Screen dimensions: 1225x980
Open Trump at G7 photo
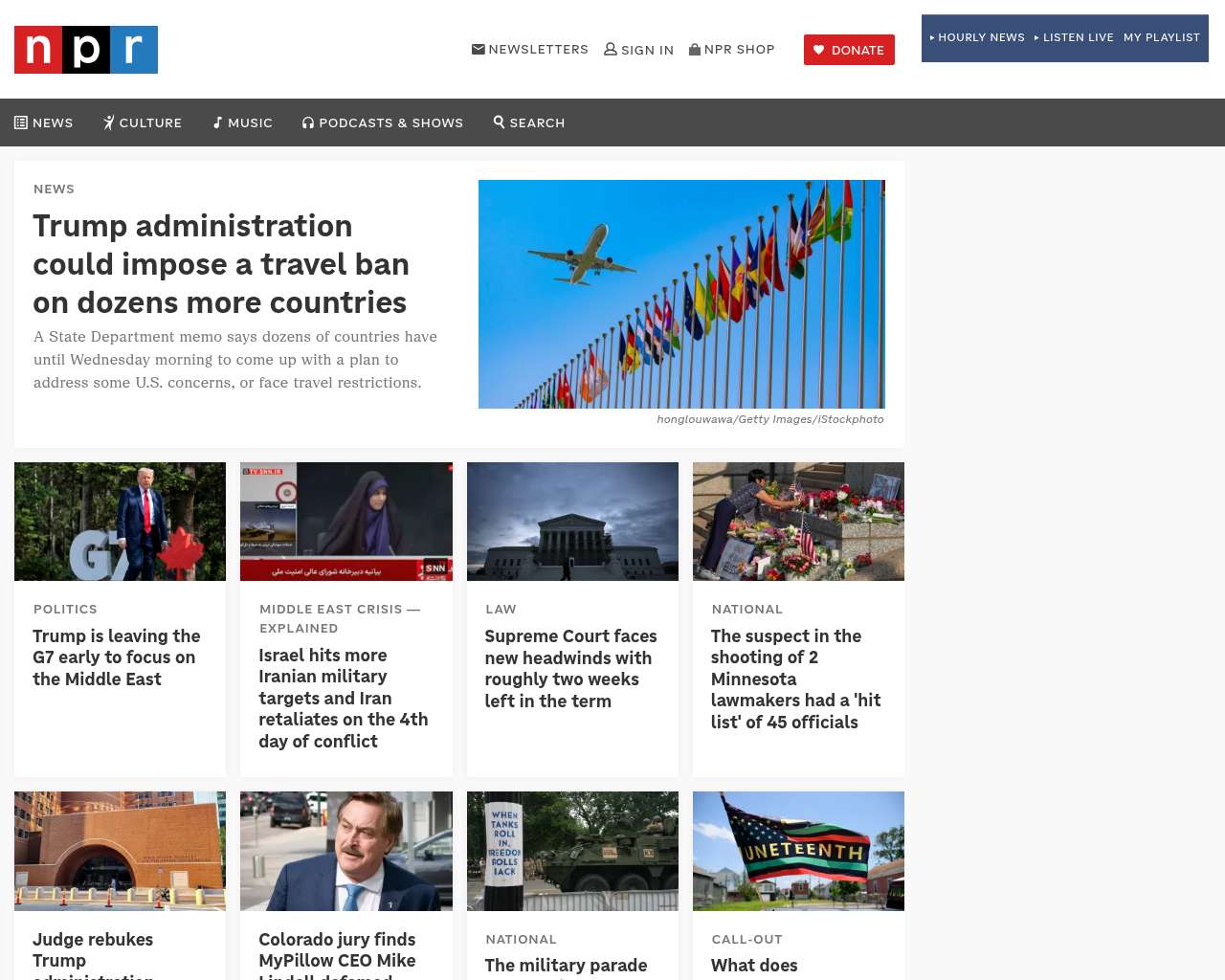[x=120, y=522]
